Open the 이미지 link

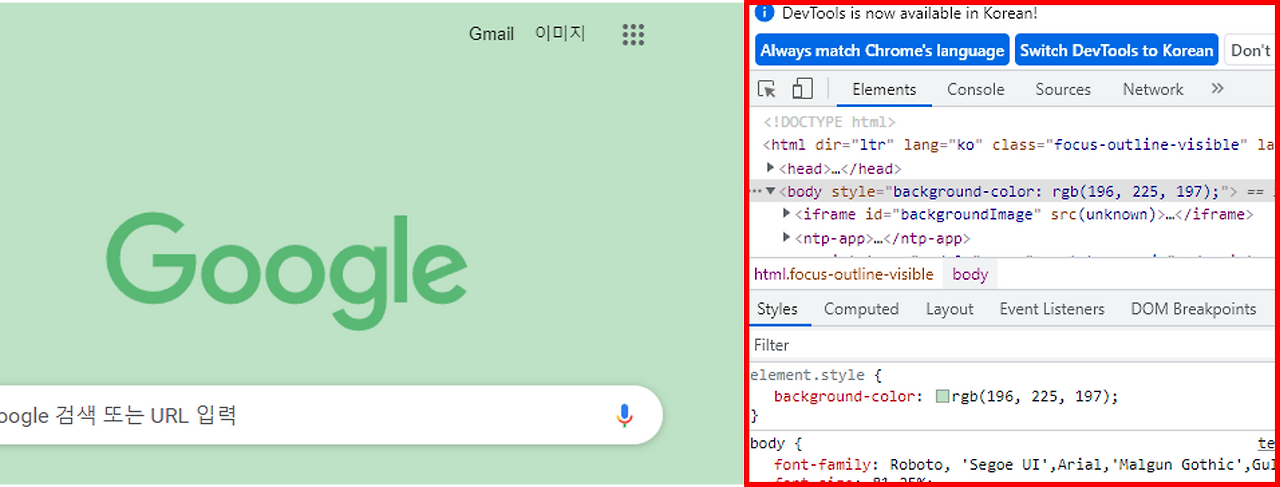[560, 34]
